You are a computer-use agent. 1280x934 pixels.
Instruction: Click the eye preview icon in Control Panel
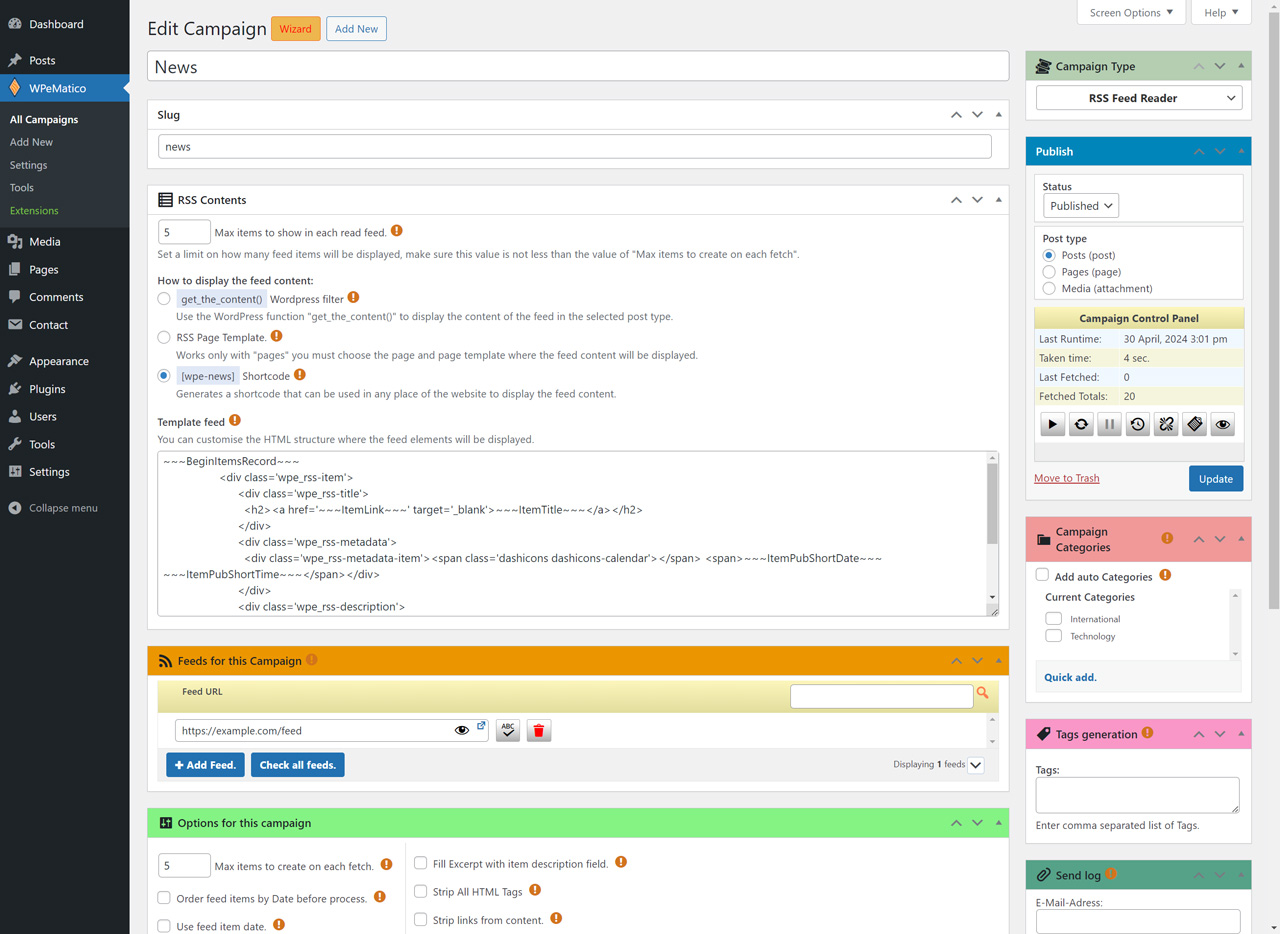(x=1223, y=425)
